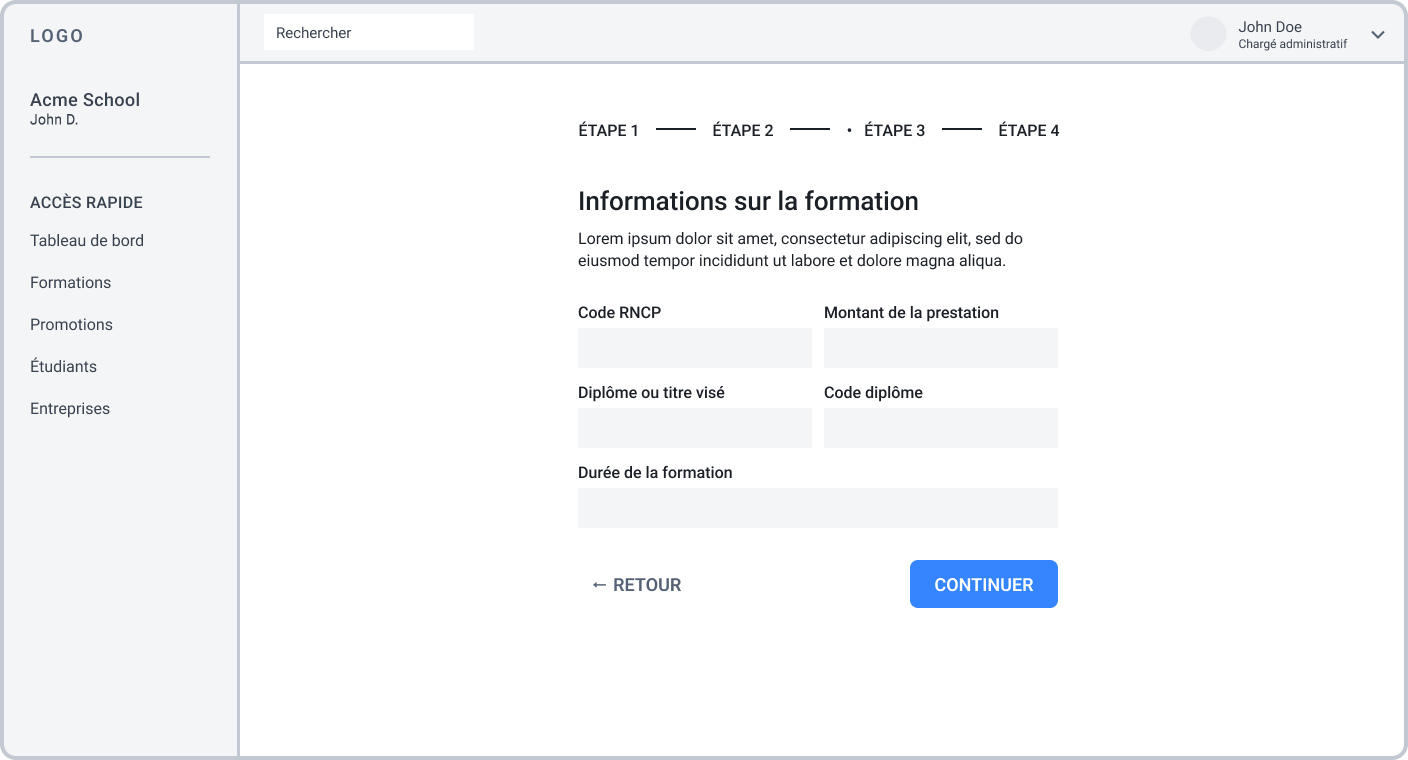Click the Montant de la prestation field
The image size is (1408, 760).
point(940,348)
